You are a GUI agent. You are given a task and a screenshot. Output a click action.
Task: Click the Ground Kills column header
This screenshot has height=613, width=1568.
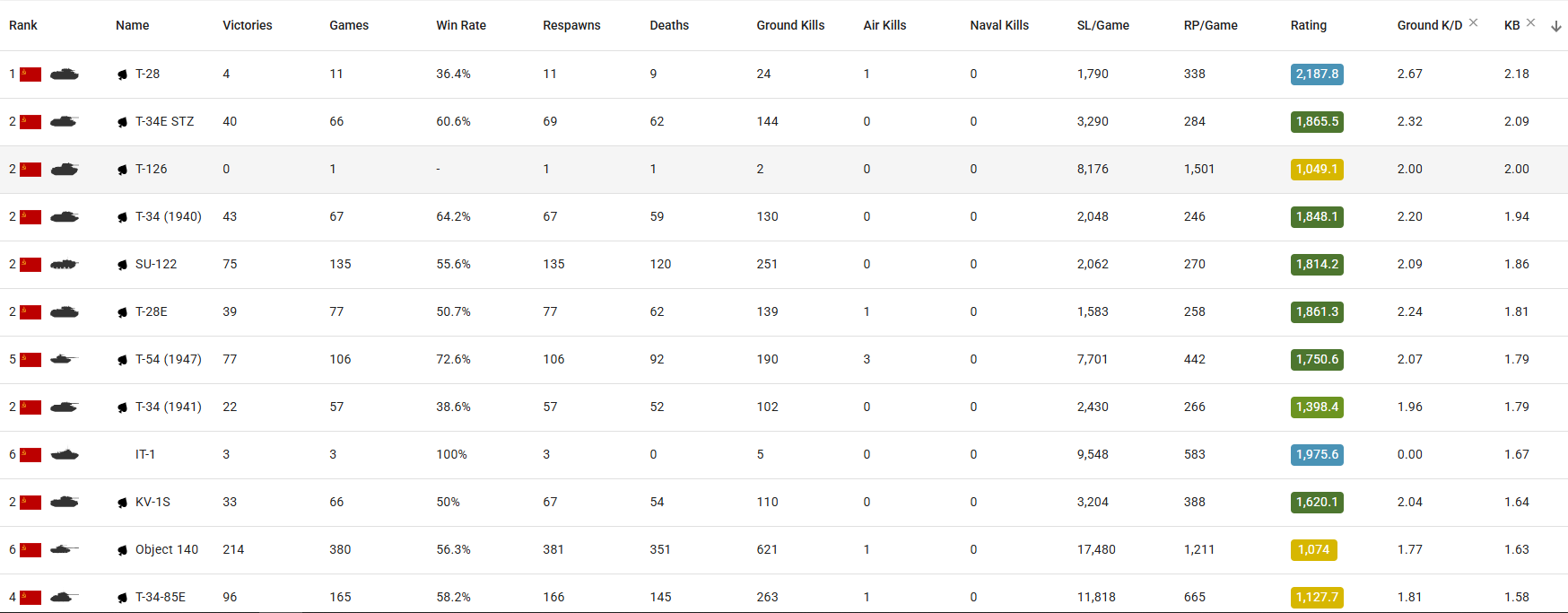tap(790, 25)
